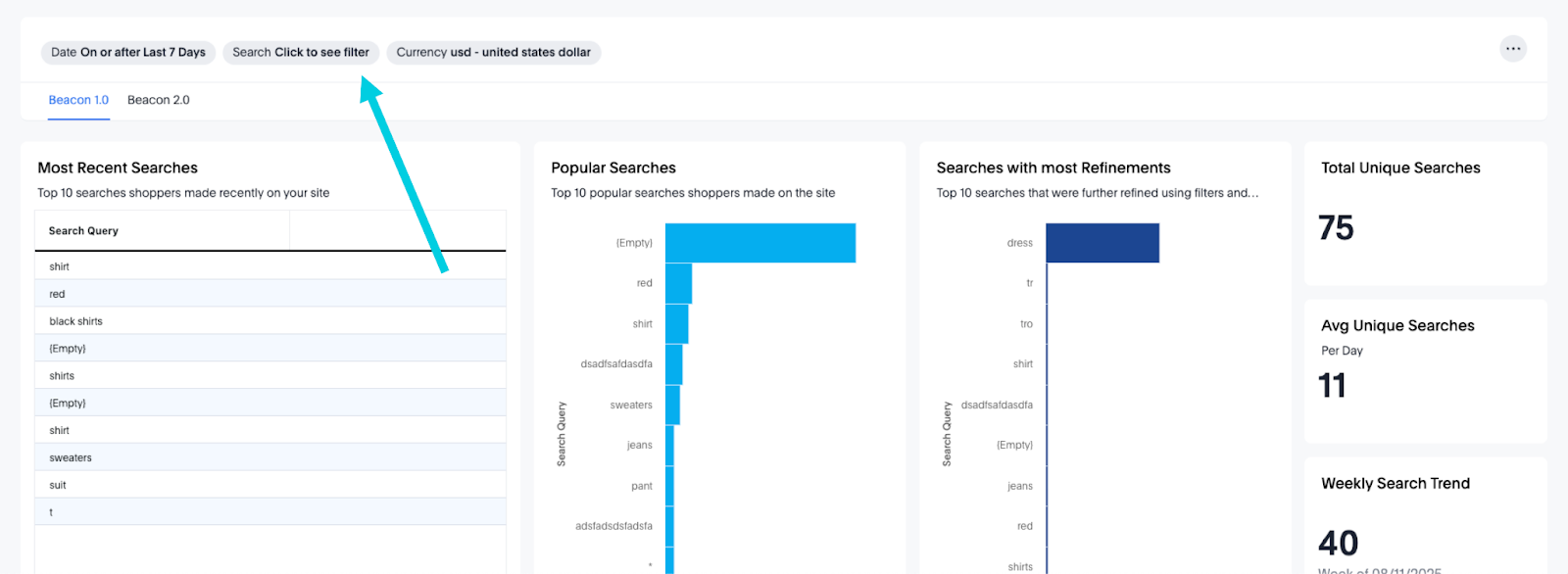Click the 'shirt' bar in Popular Searches
1568x574 pixels.
[x=676, y=324]
